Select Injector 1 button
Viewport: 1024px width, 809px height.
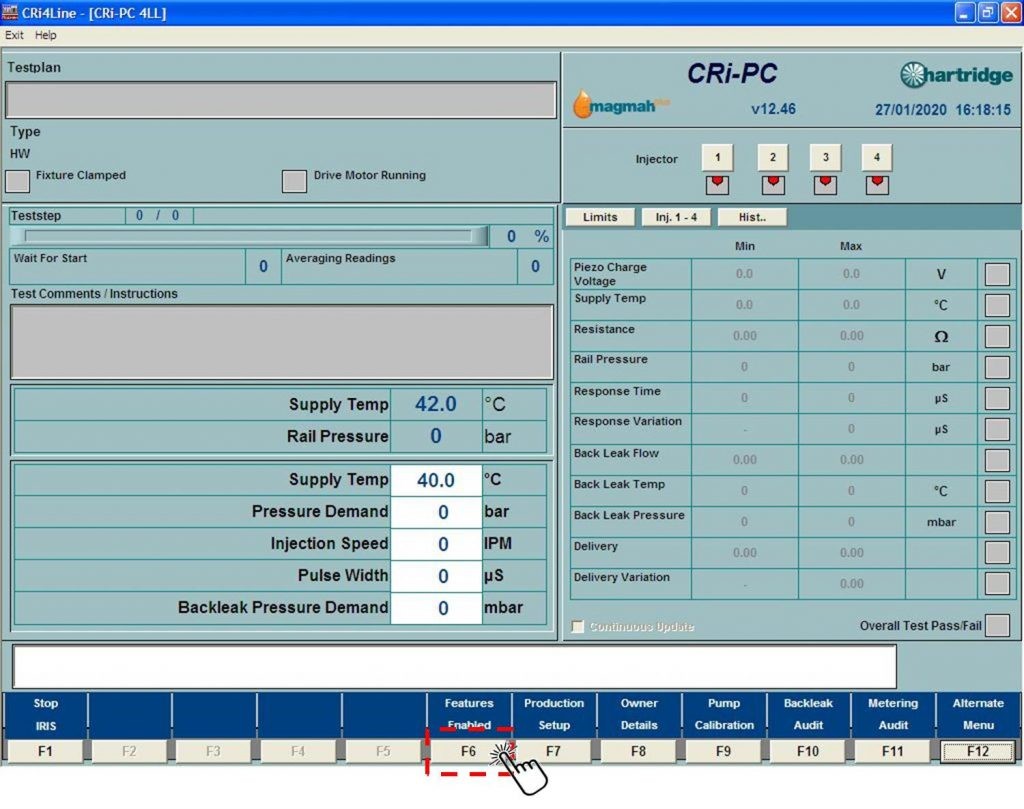[x=717, y=157]
